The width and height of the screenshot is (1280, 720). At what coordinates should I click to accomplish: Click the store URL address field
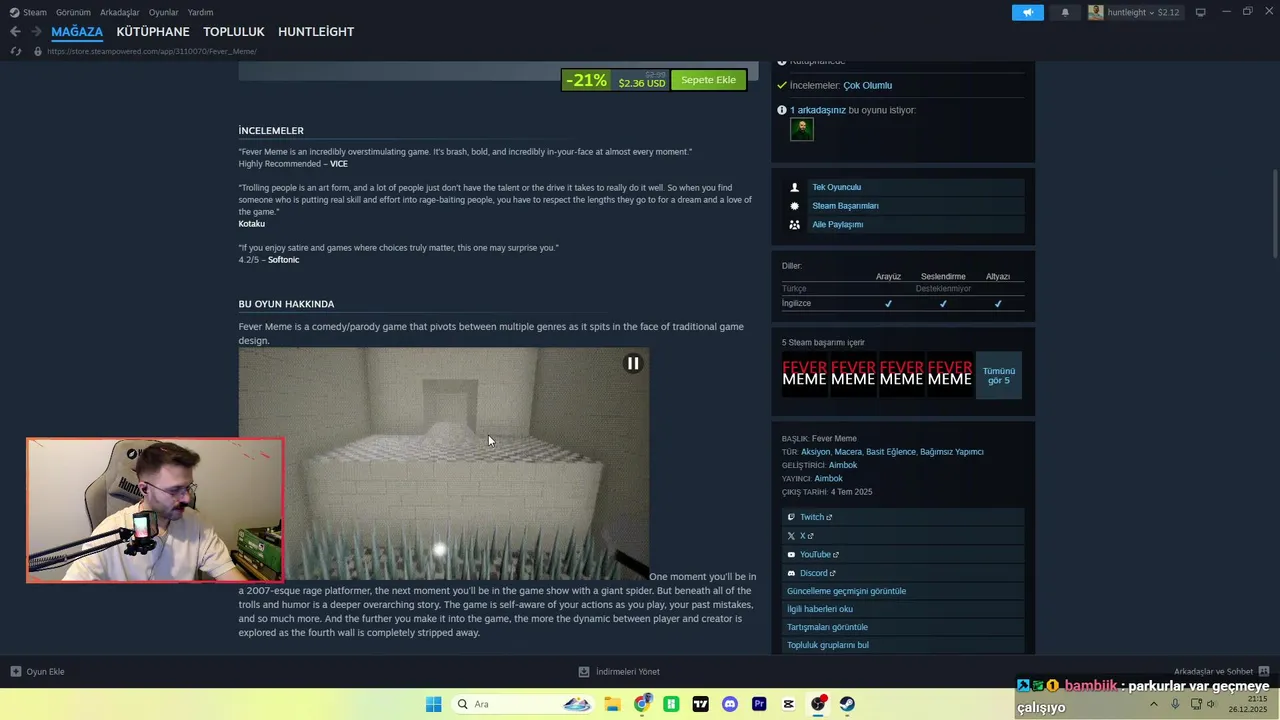tap(151, 51)
